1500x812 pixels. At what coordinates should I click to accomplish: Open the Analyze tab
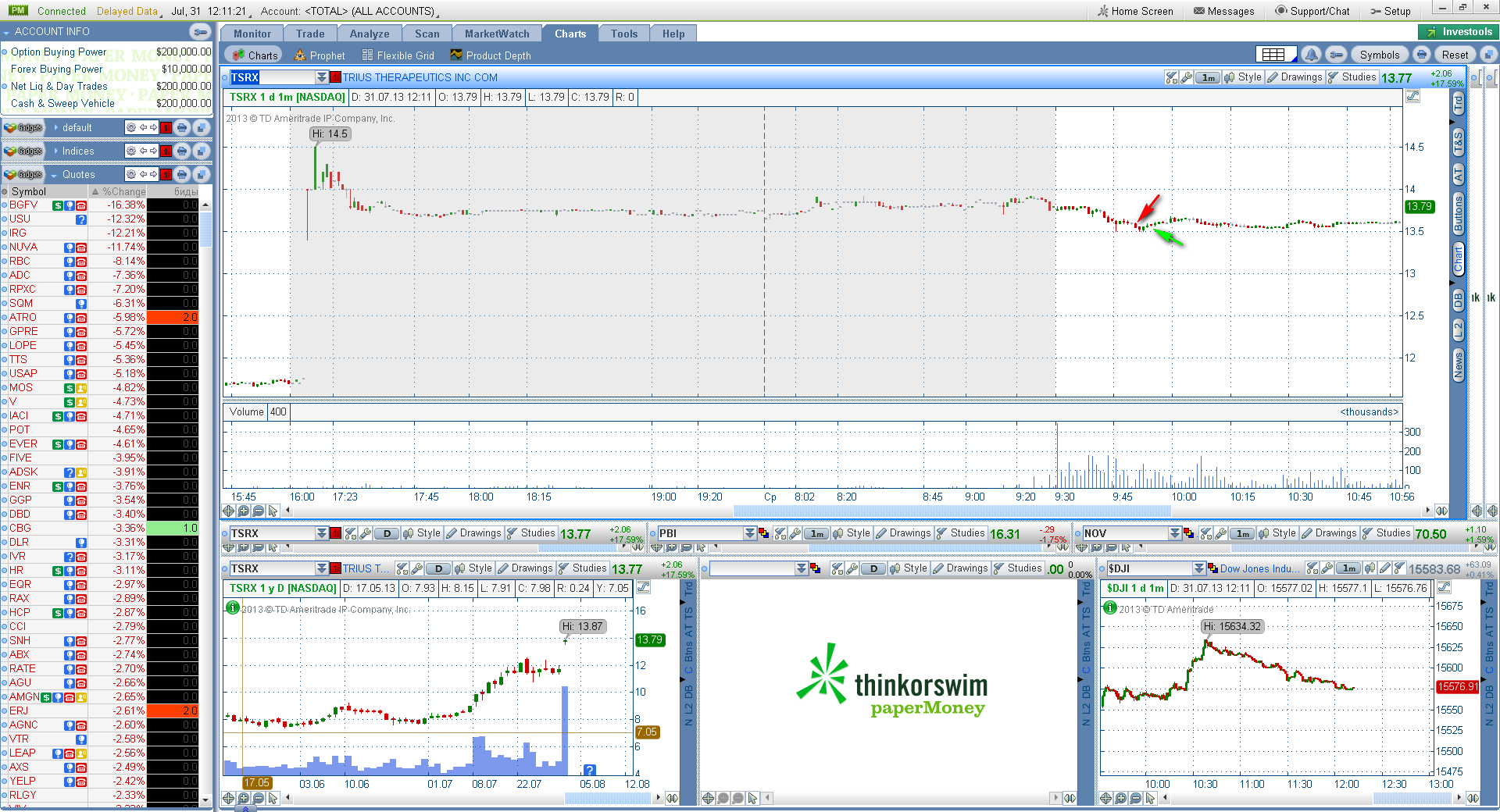370,34
